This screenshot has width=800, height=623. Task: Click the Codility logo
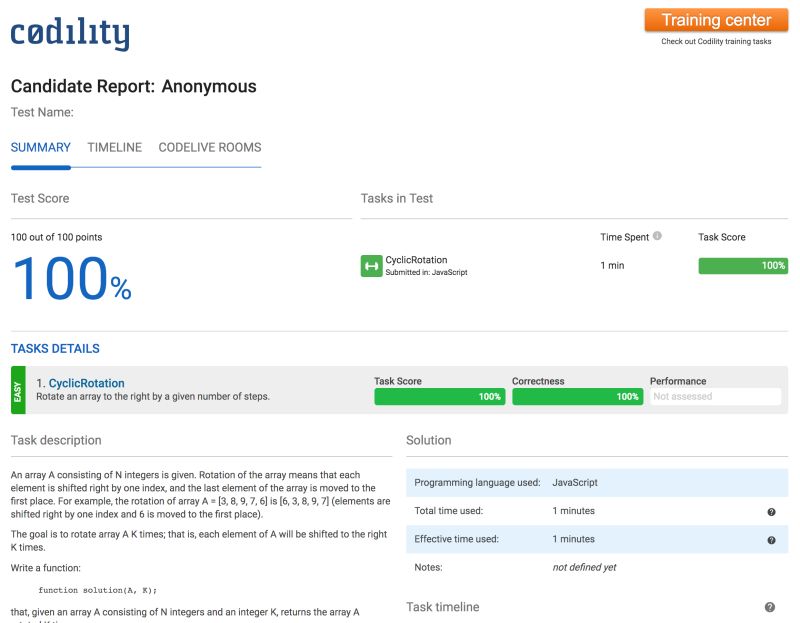pos(70,34)
